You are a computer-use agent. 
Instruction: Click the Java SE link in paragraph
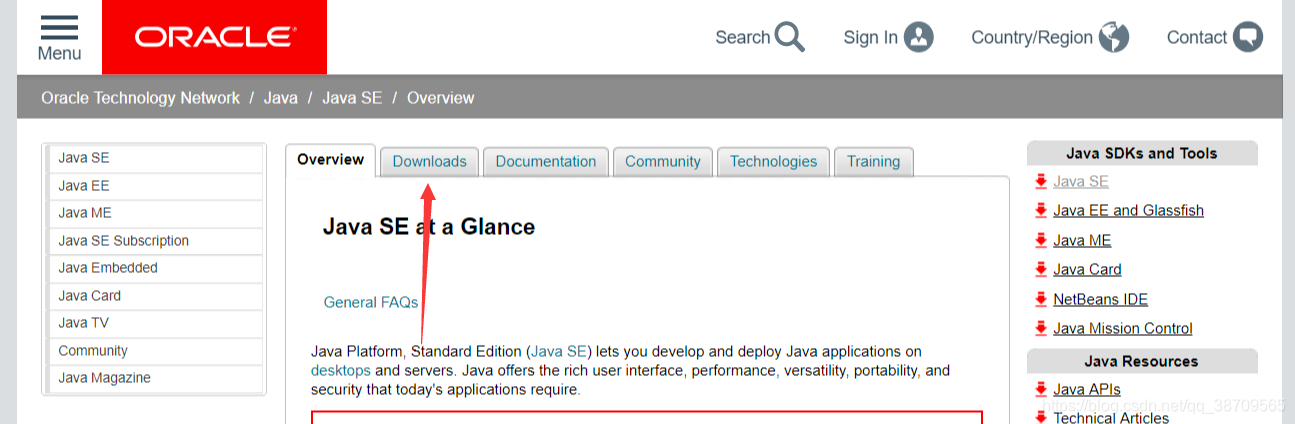(559, 352)
